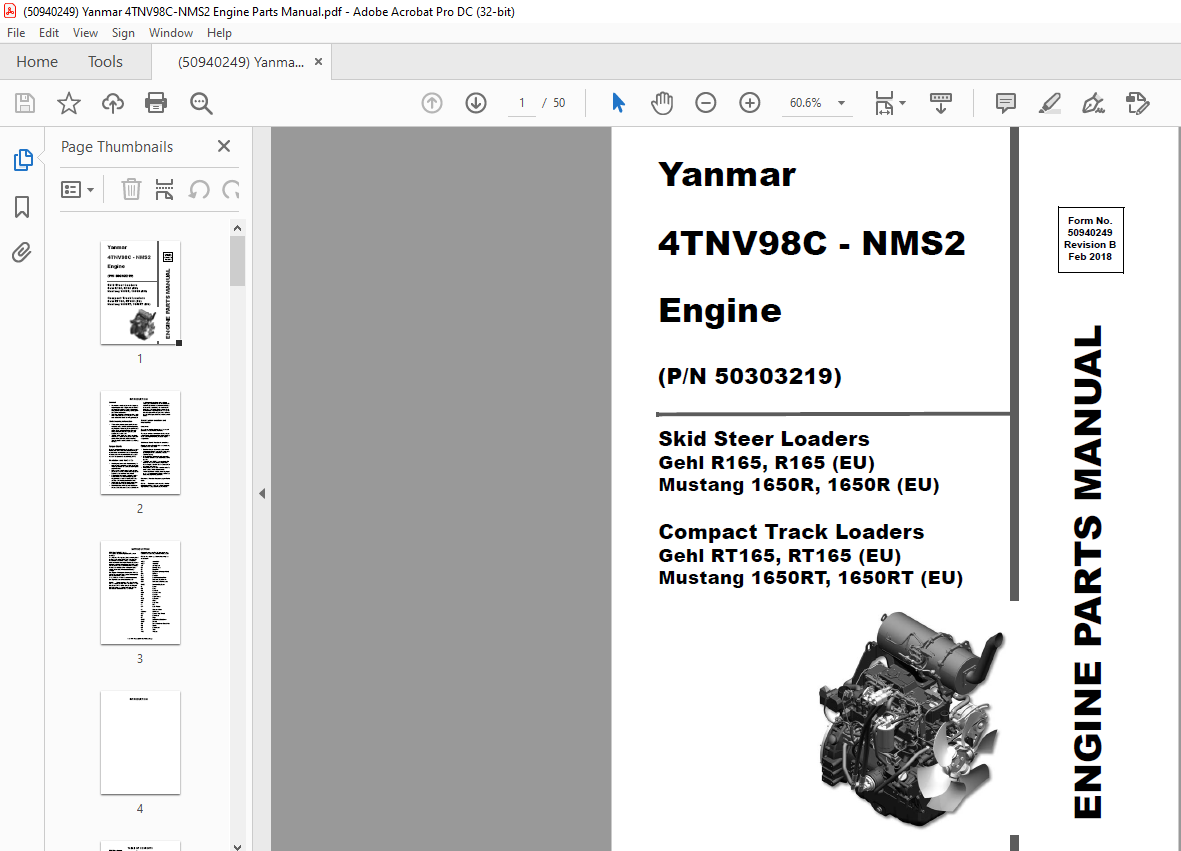Delete selected page with trash icon

tap(131, 189)
